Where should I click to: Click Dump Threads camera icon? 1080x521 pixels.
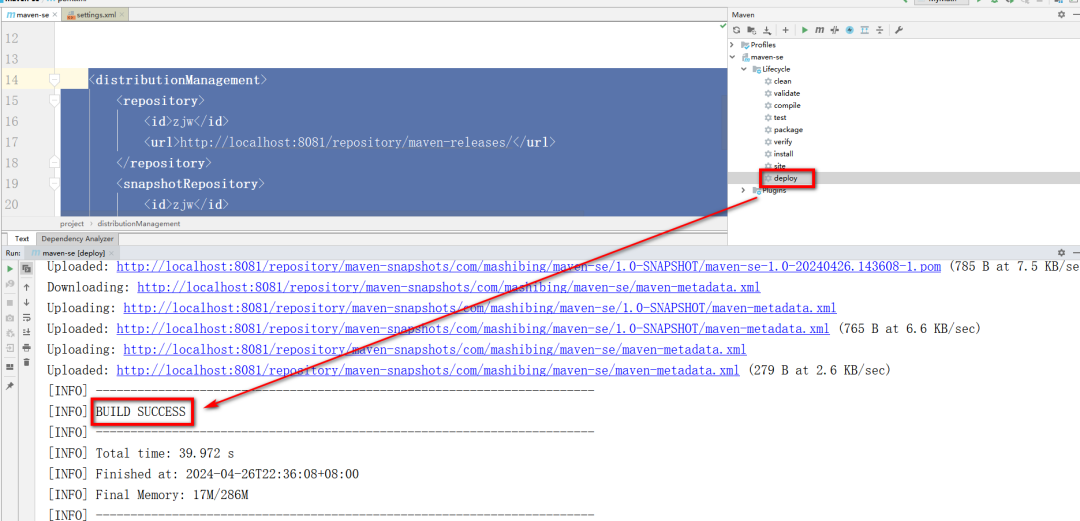click(10, 318)
